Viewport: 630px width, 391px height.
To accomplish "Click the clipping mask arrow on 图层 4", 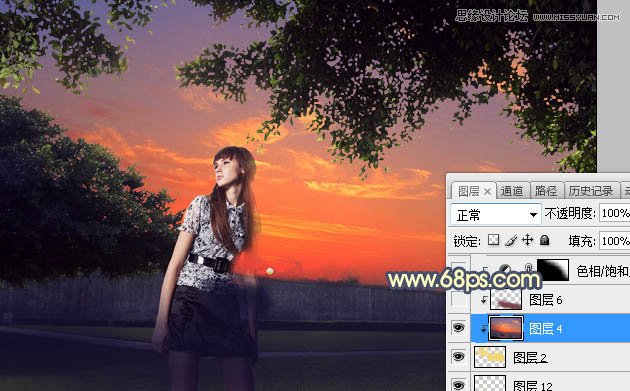I will [483, 328].
